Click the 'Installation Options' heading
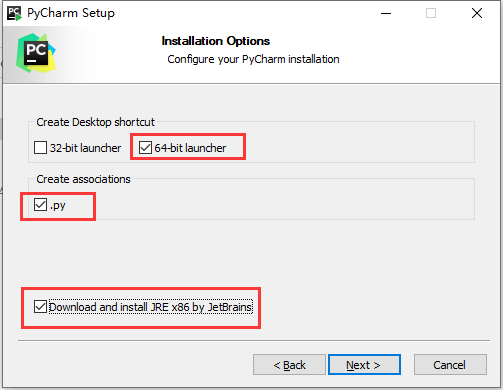The height and width of the screenshot is (390, 503). [x=216, y=41]
